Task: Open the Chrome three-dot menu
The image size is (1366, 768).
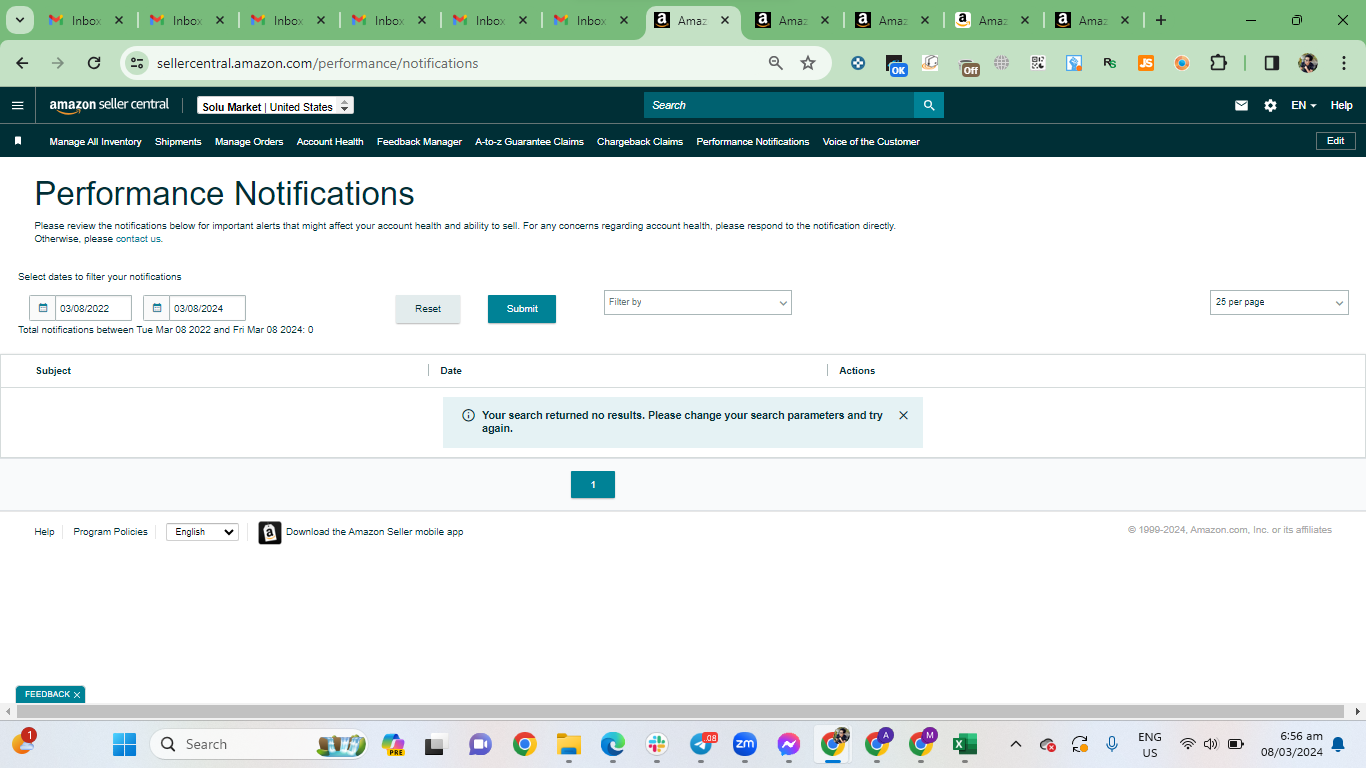Action: [x=1342, y=63]
